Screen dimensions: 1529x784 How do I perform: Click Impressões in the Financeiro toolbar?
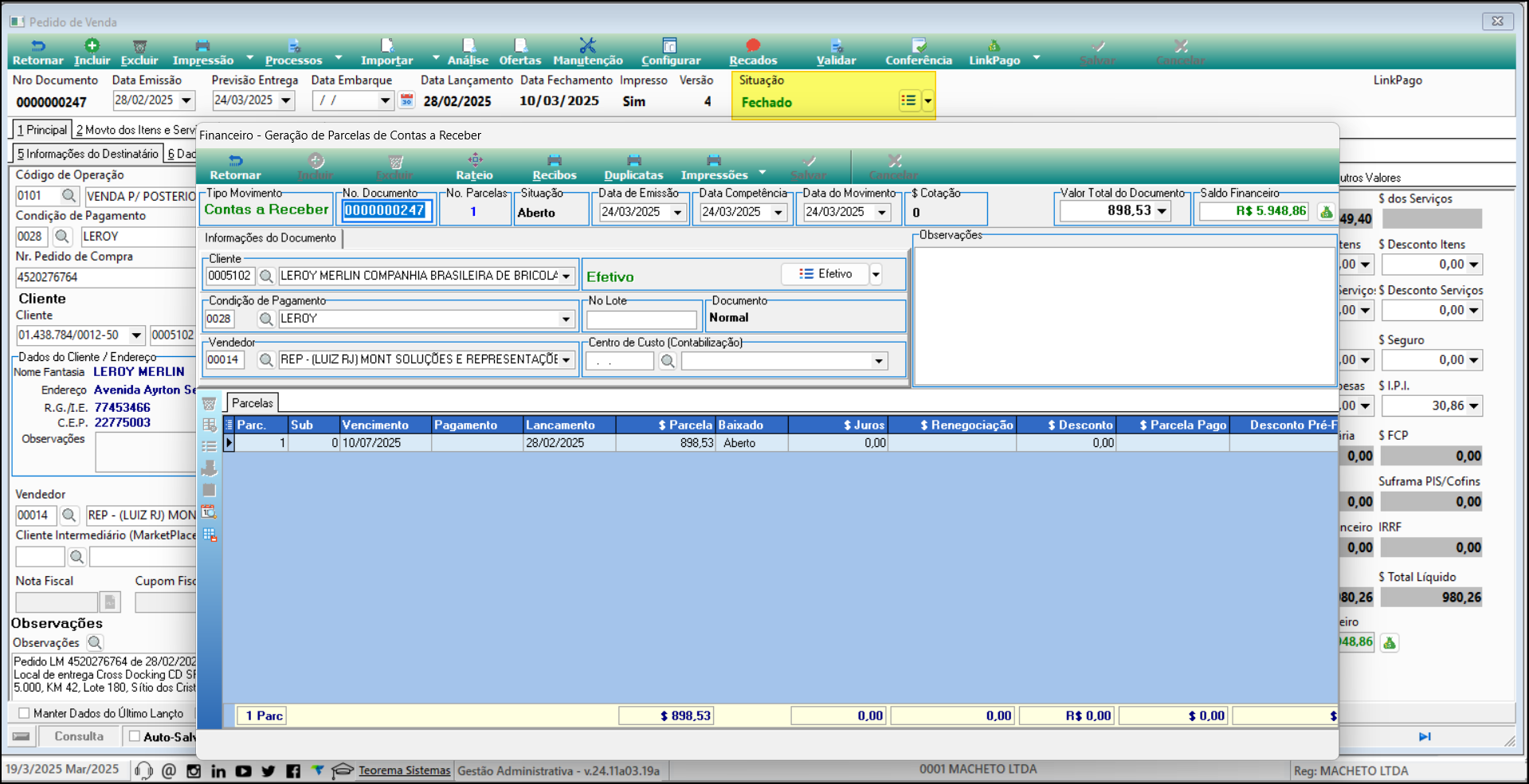coord(714,167)
